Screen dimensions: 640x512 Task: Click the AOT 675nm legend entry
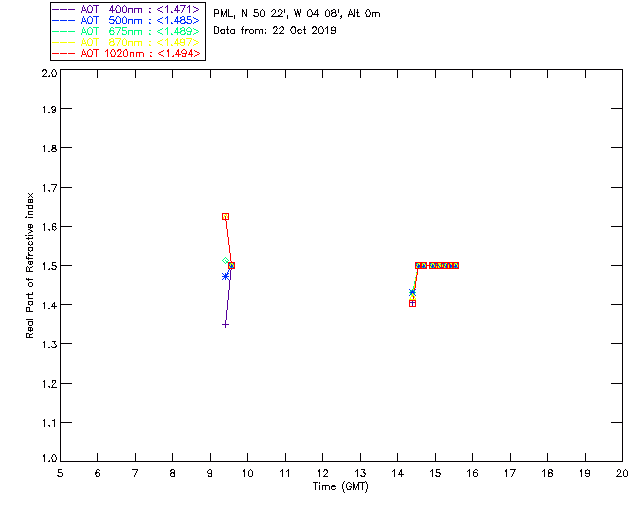[126, 31]
